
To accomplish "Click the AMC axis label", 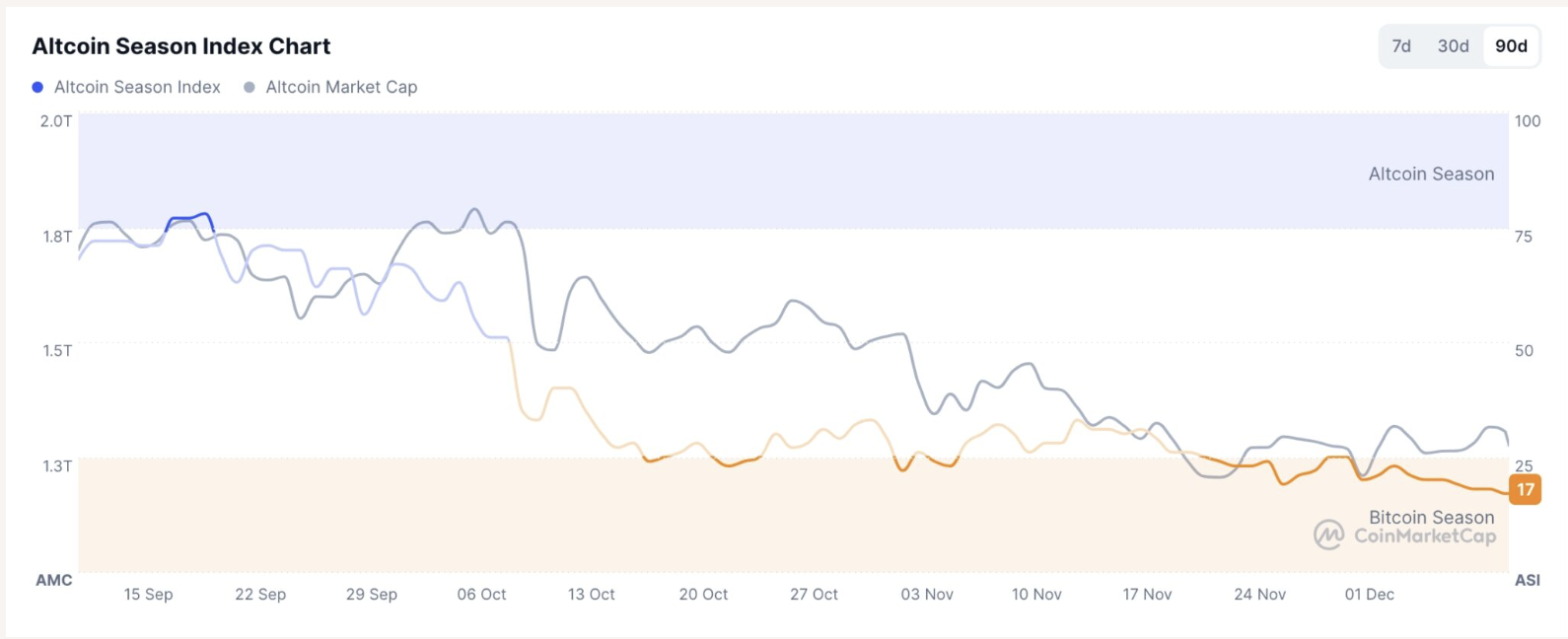I will (x=54, y=580).
